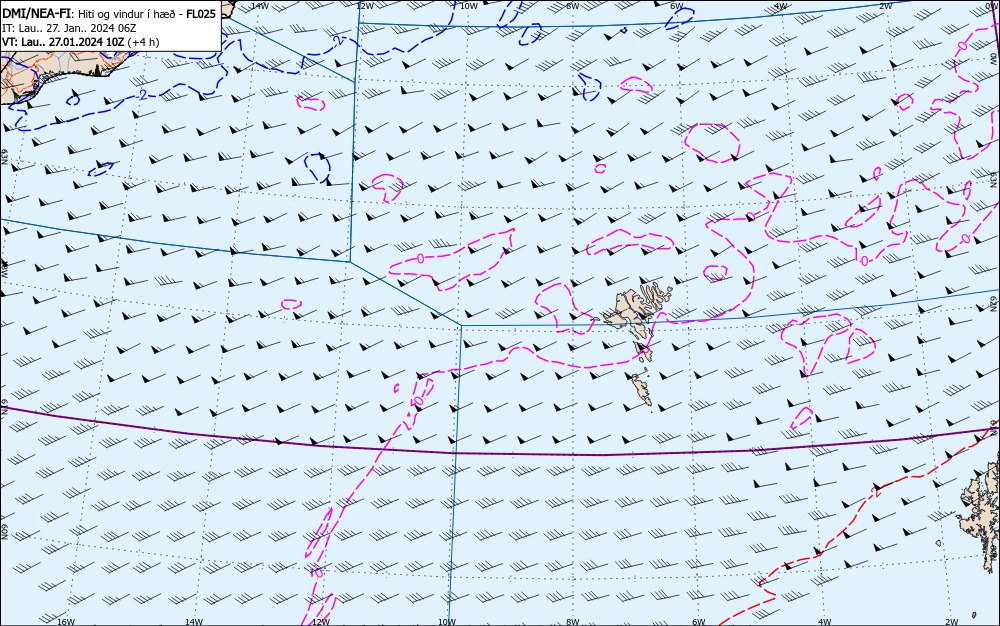The image size is (1000, 626).
Task: Click the blue '-2' label just left of the 12W line
Action: (337, 39)
